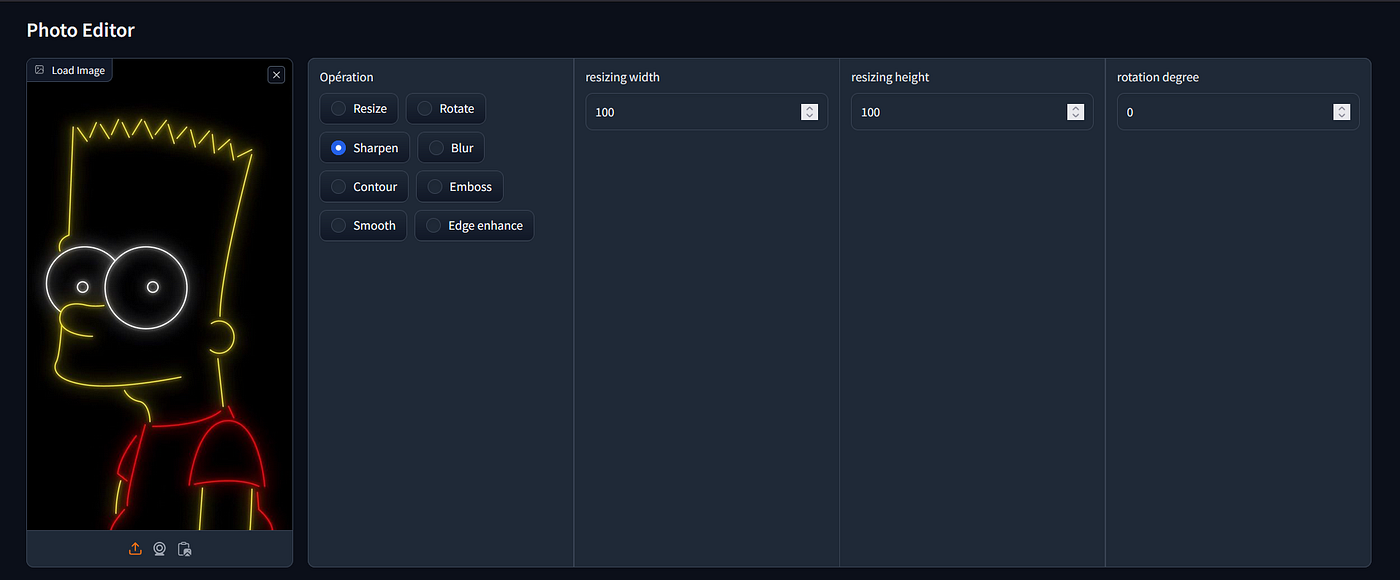Click the upload image icon
The width and height of the screenshot is (1400, 580).
tap(136, 549)
